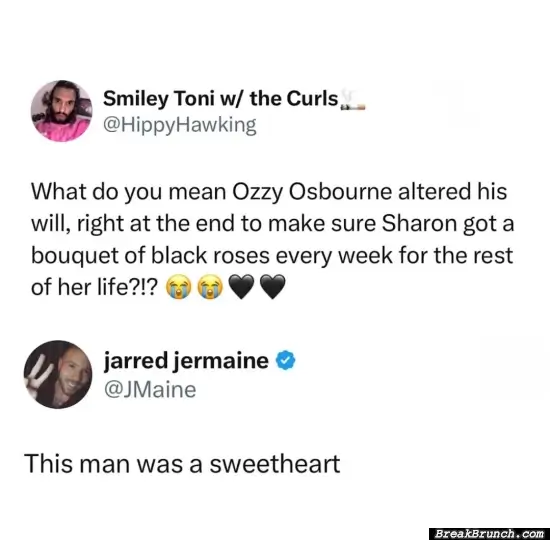Screen dimensions: 550x540
Task: Click the words Ozzy Osbourne in the tweet
Action: coord(312,192)
